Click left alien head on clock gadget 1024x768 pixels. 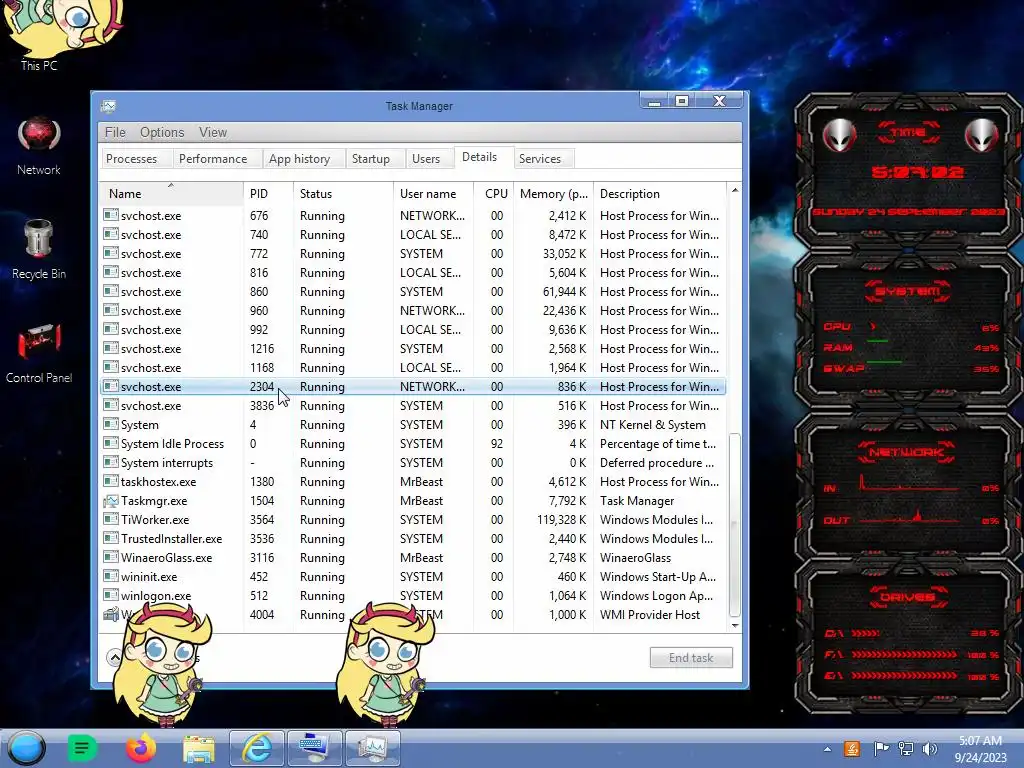[839, 135]
